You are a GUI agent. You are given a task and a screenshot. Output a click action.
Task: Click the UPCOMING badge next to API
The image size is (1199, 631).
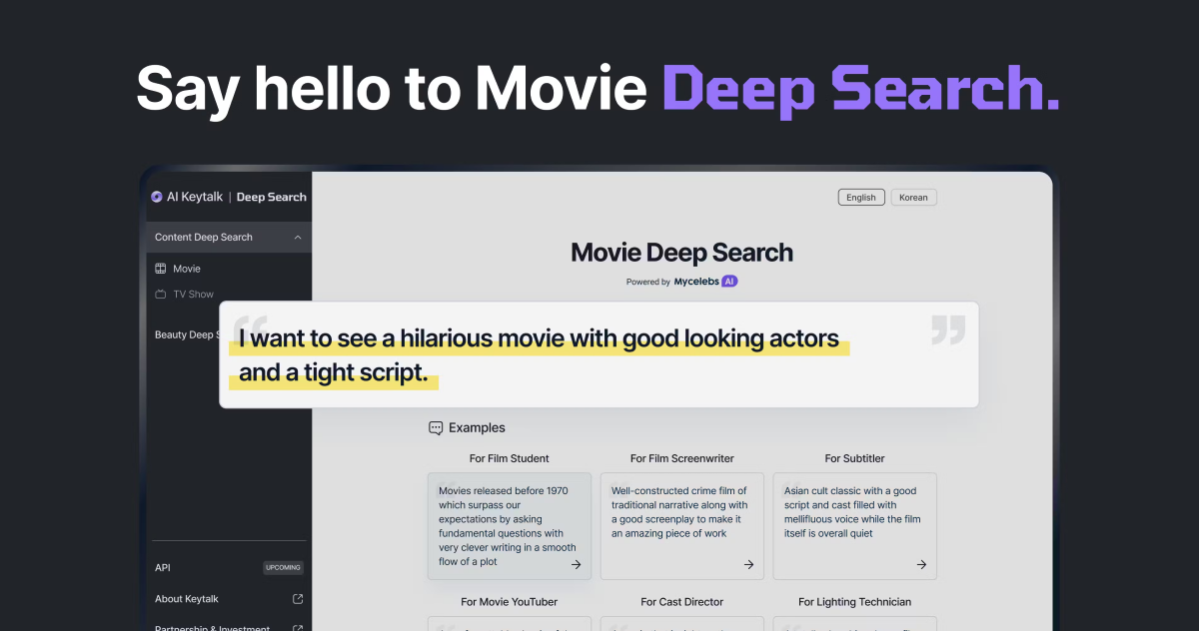click(283, 567)
